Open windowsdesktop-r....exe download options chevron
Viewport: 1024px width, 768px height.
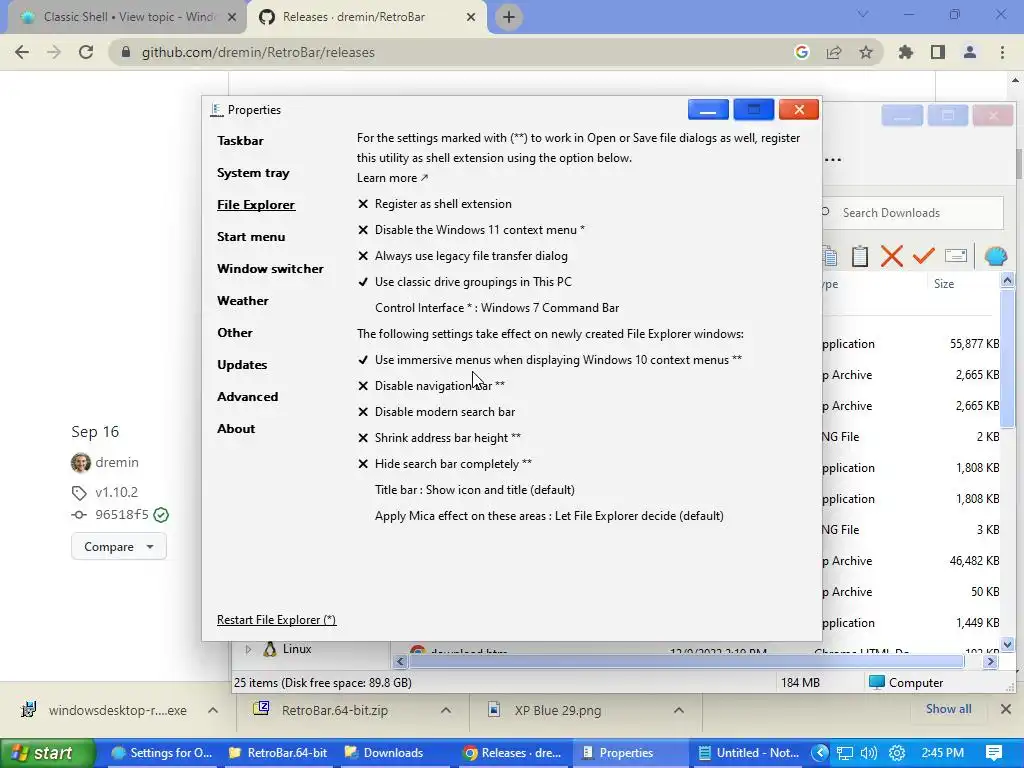pos(213,711)
